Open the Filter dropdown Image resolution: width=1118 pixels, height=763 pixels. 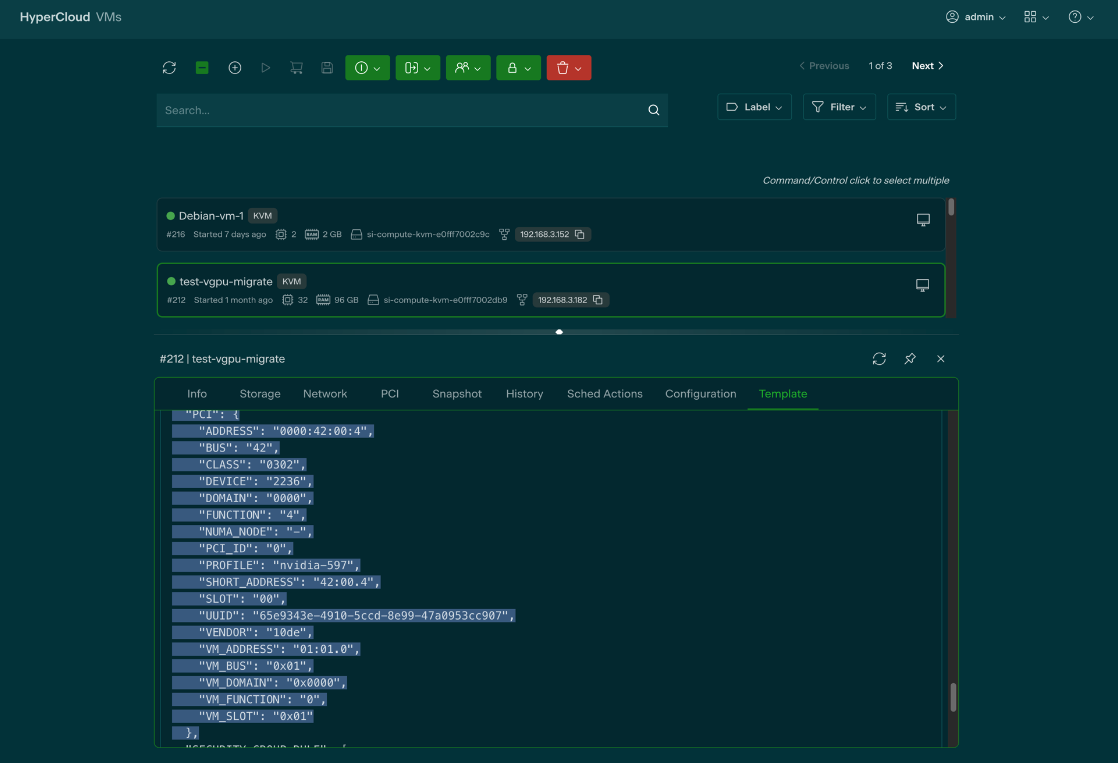point(839,107)
